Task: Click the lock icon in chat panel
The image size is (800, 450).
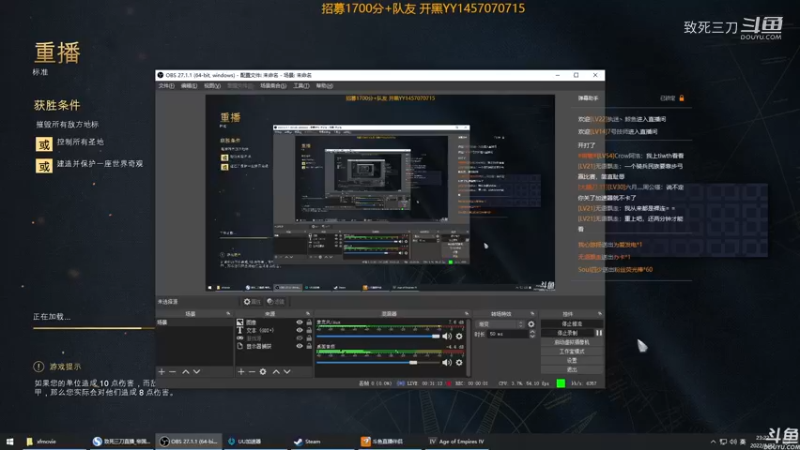Action: 682,98
